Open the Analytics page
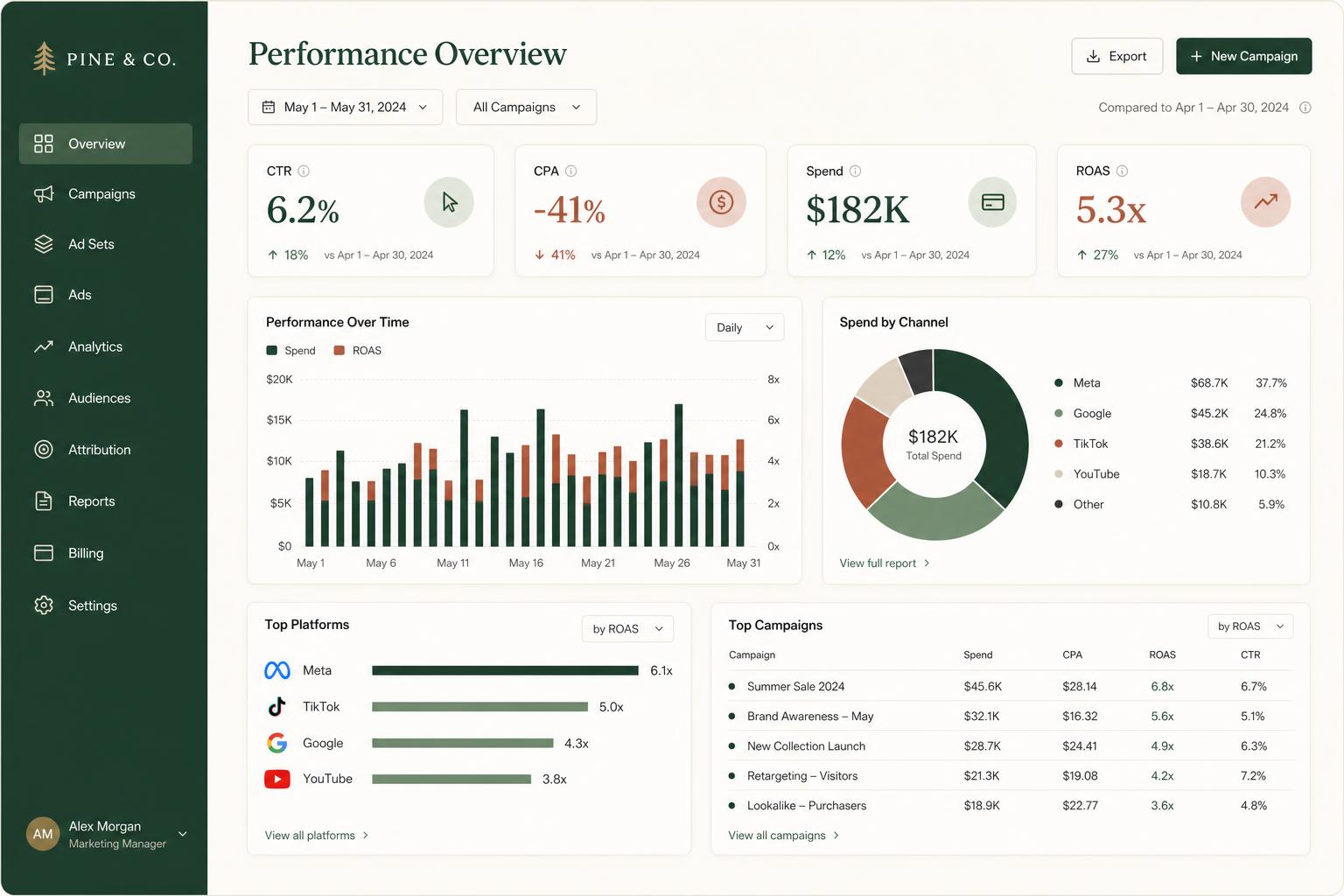Image resolution: width=1344 pixels, height=896 pixels. tap(106, 346)
